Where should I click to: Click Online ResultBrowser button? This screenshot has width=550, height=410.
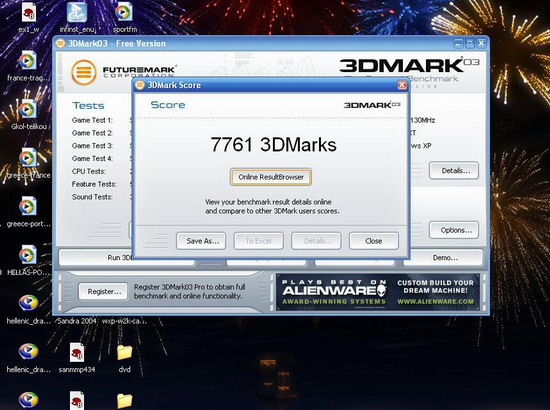click(x=271, y=177)
